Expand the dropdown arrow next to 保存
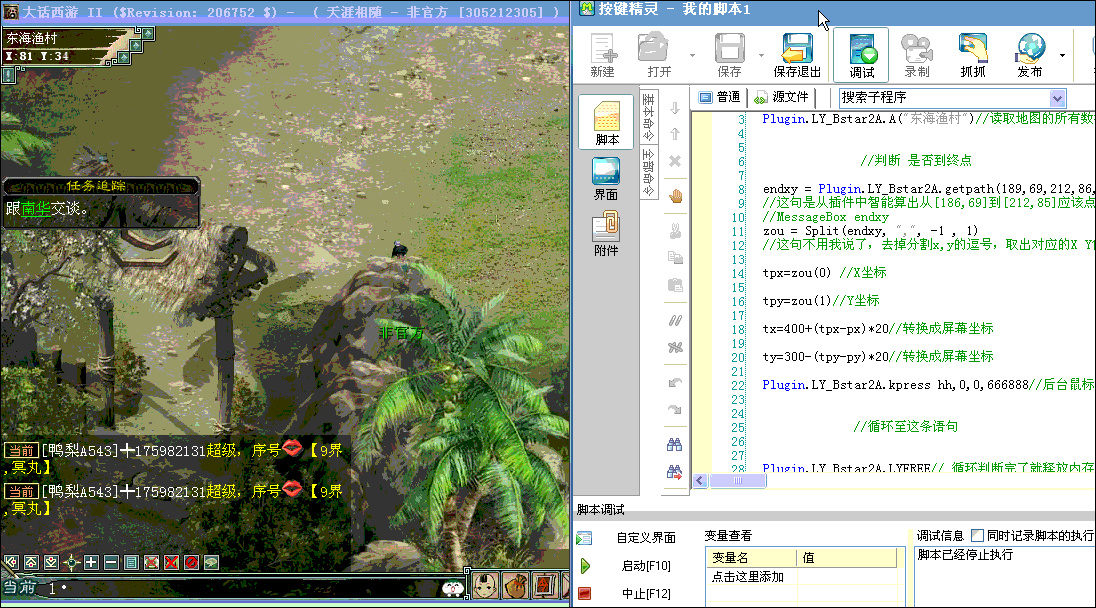The height and width of the screenshot is (608, 1096). click(761, 55)
